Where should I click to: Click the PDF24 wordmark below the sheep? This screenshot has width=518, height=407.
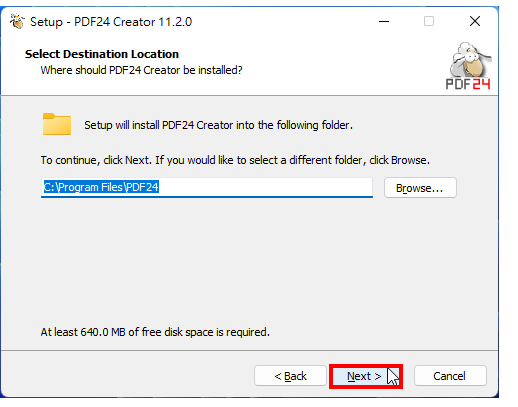468,84
